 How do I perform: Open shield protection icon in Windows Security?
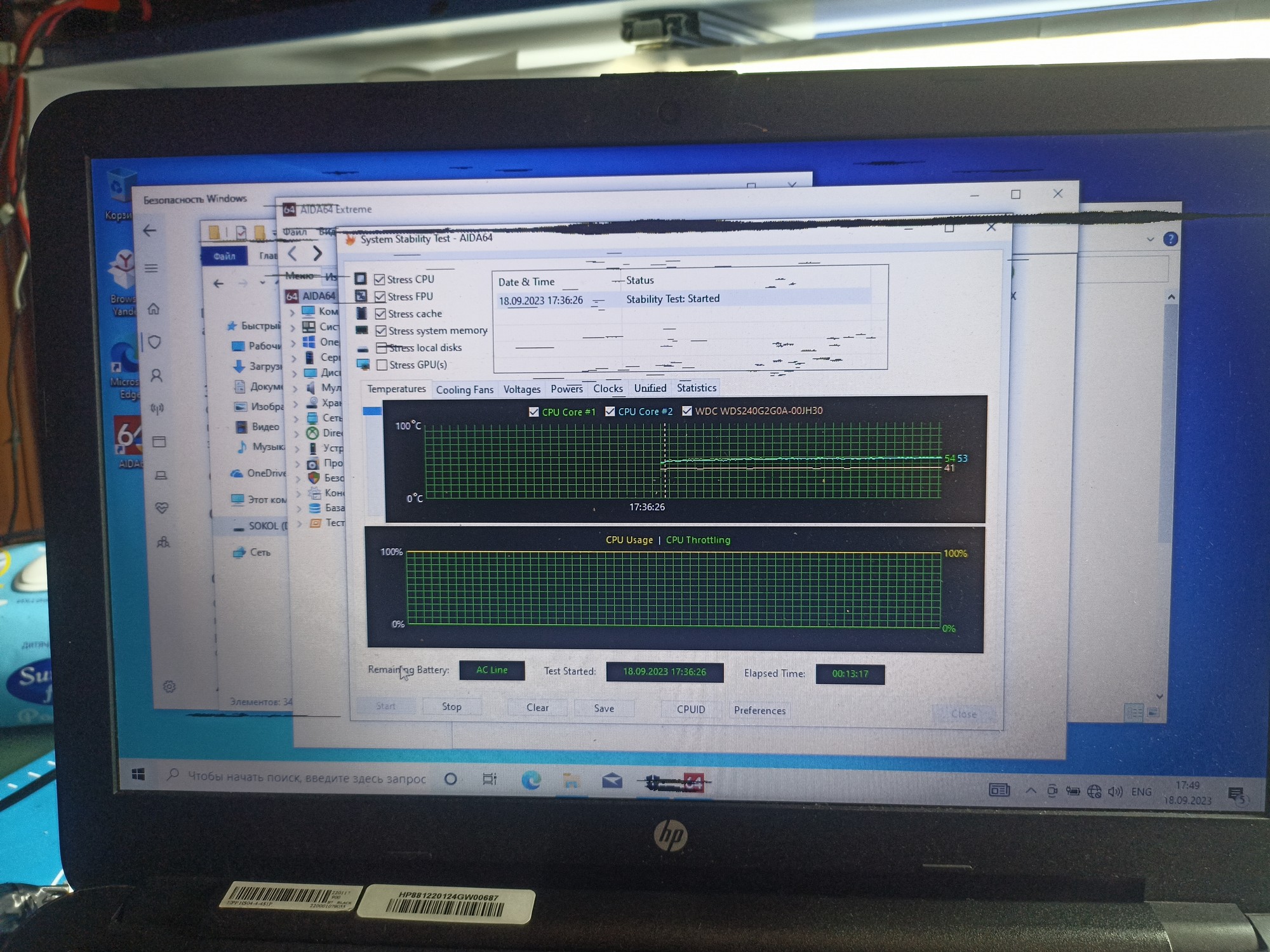(x=154, y=342)
